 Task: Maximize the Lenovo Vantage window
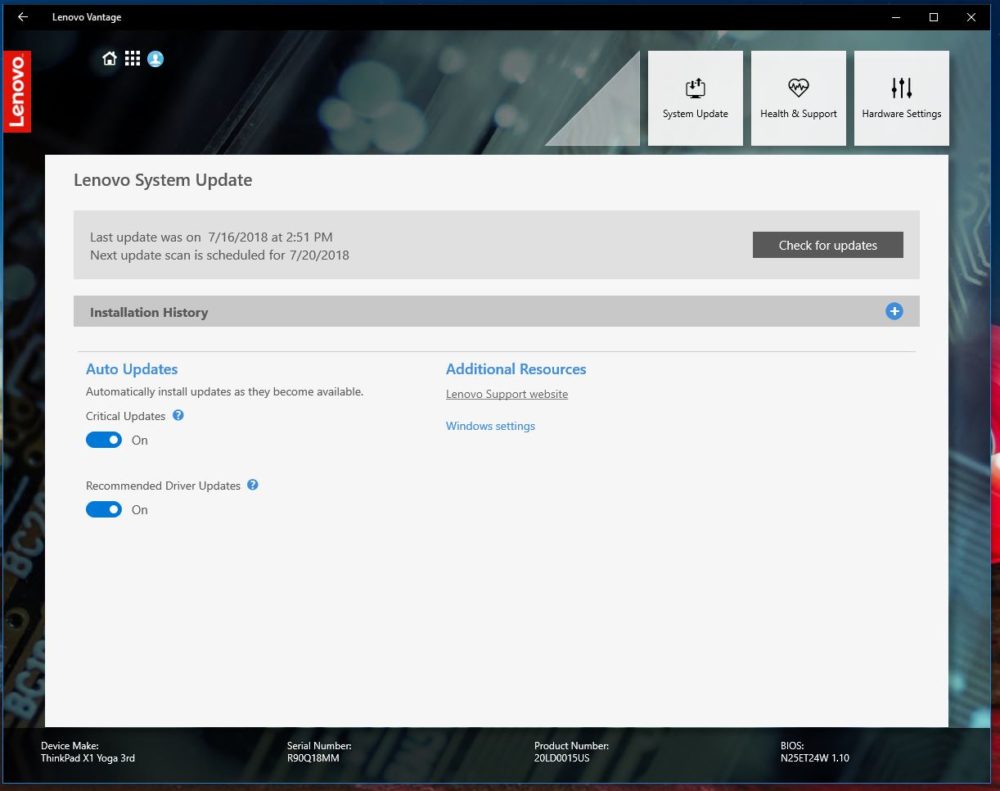pyautogui.click(x=933, y=17)
